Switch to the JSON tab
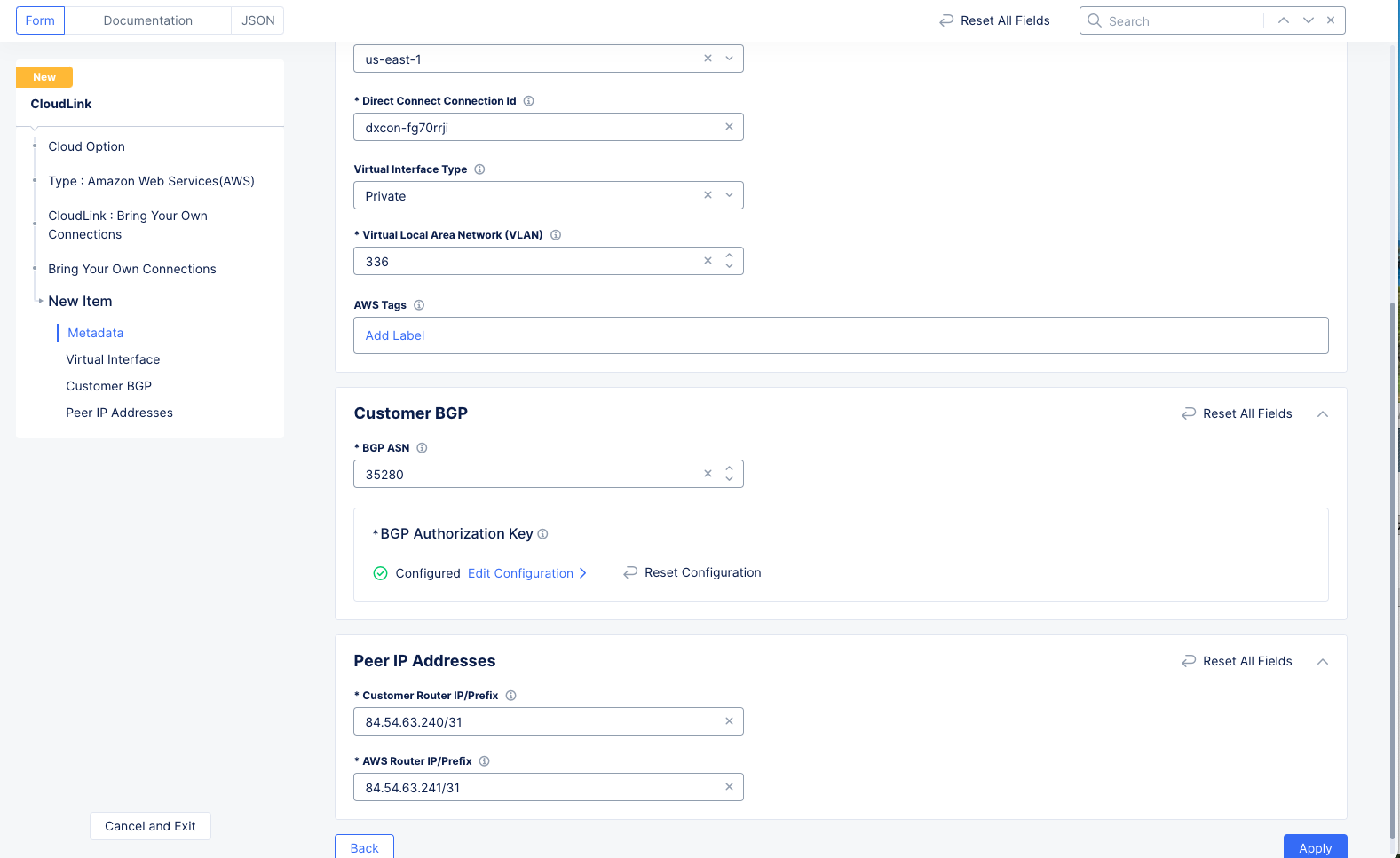The width and height of the screenshot is (1400, 858). pyautogui.click(x=257, y=20)
